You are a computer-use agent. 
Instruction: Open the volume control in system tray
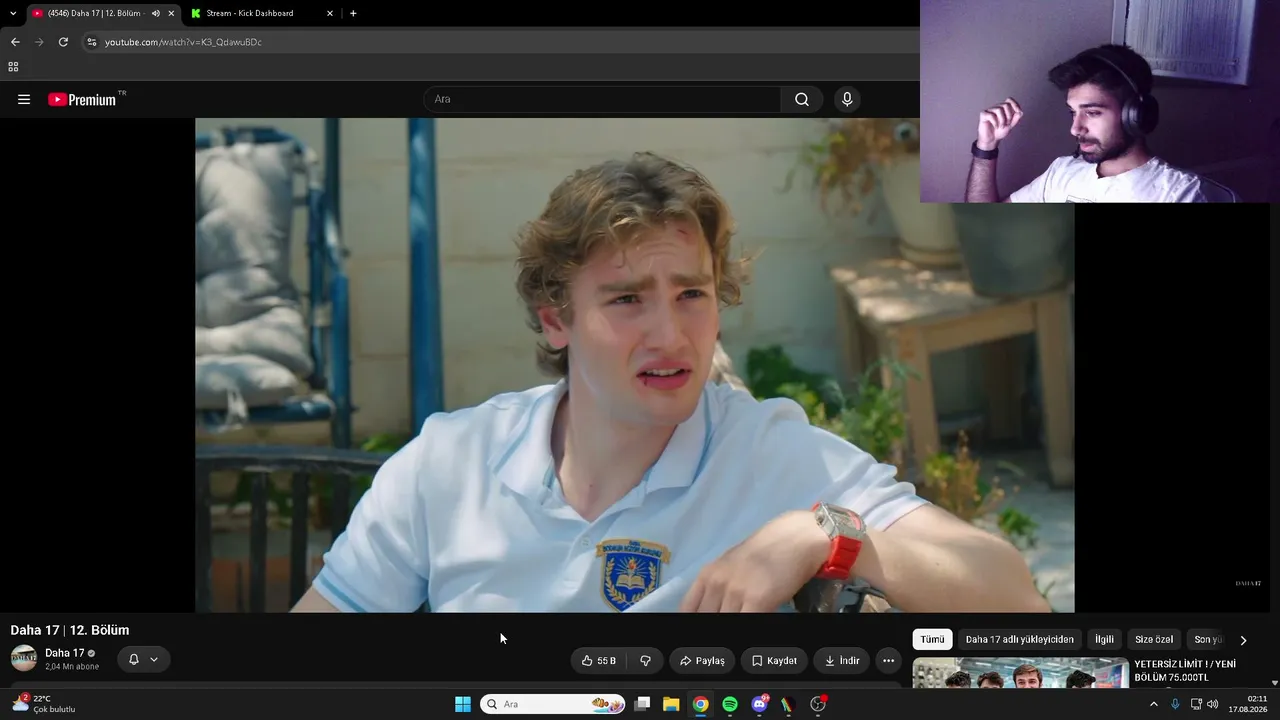click(1213, 704)
